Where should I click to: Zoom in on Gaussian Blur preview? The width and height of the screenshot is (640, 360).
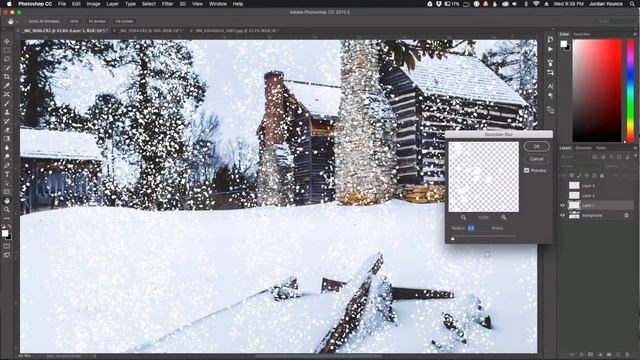point(504,218)
